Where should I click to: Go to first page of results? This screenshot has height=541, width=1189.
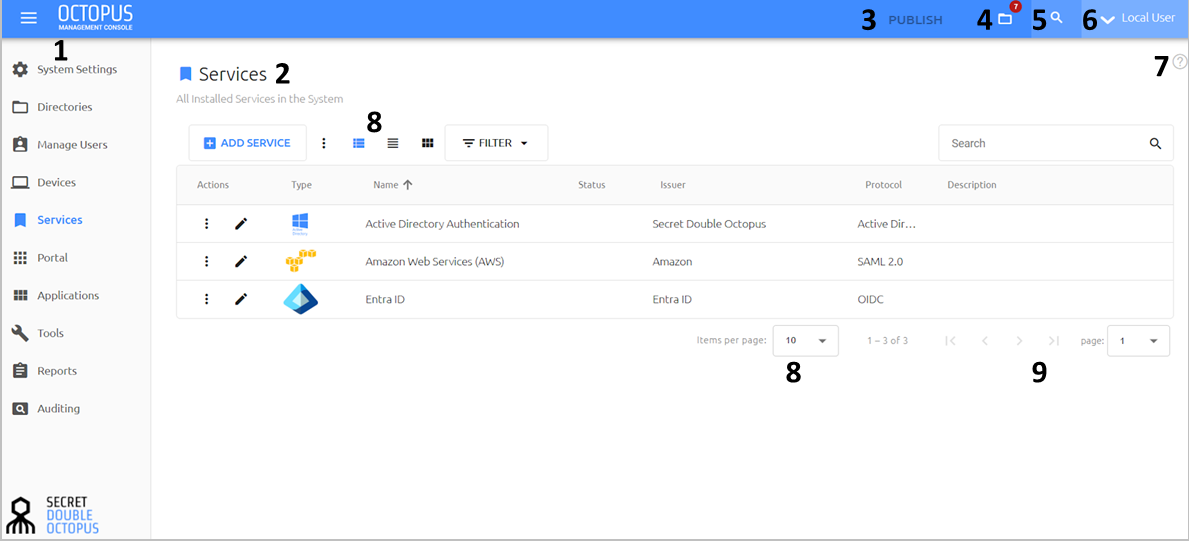pos(950,341)
